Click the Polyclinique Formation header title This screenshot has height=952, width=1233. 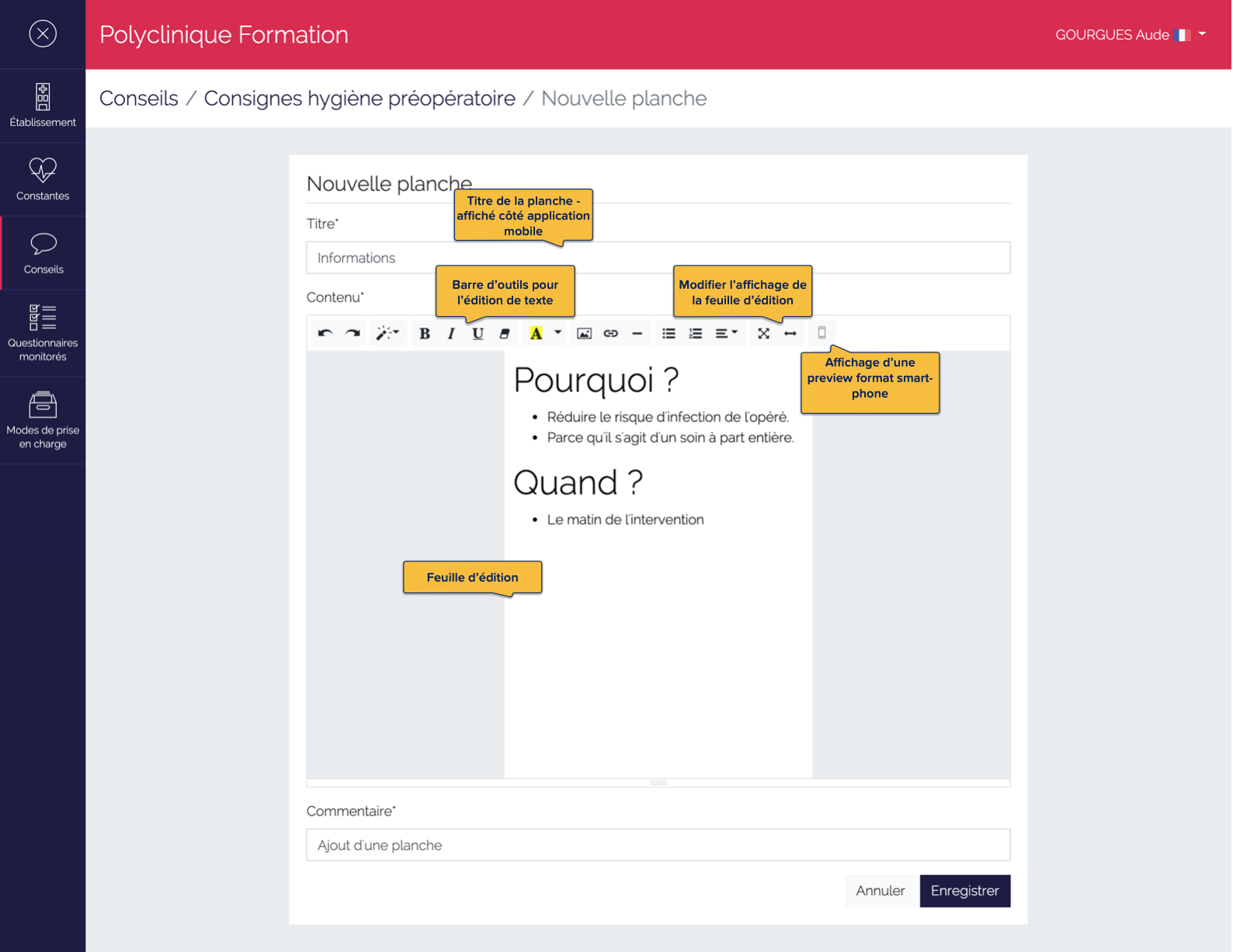[224, 35]
